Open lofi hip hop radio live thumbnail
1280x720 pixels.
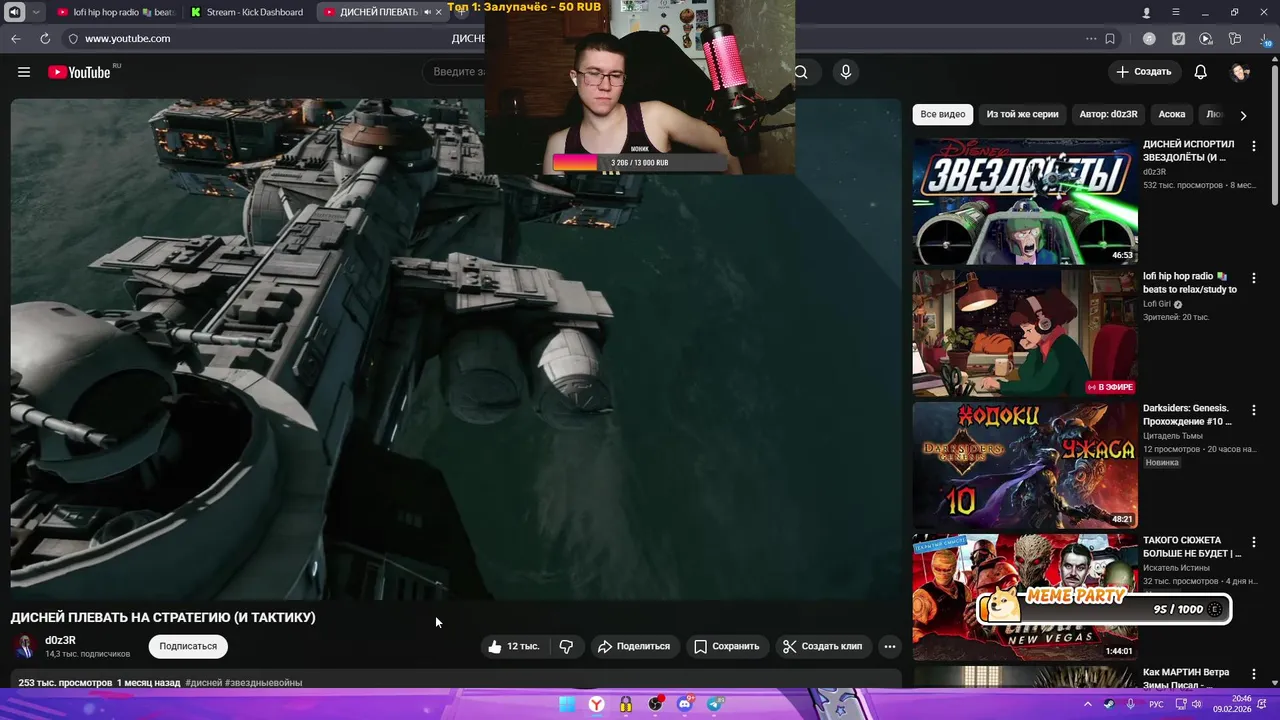1025,333
